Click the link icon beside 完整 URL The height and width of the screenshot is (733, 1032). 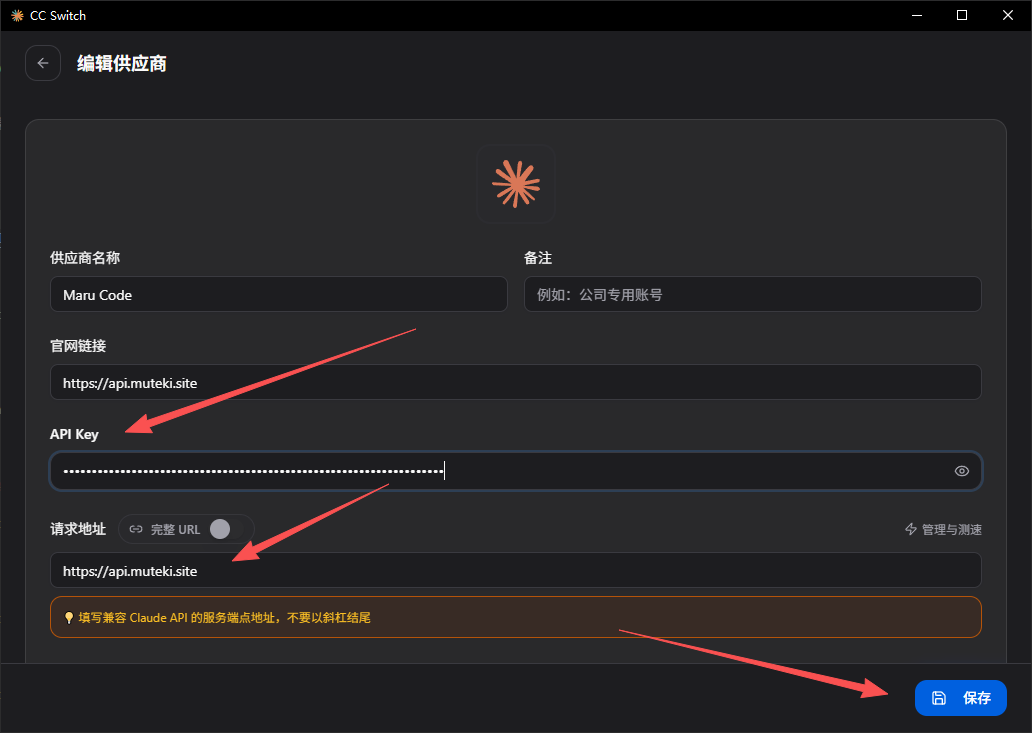click(136, 529)
